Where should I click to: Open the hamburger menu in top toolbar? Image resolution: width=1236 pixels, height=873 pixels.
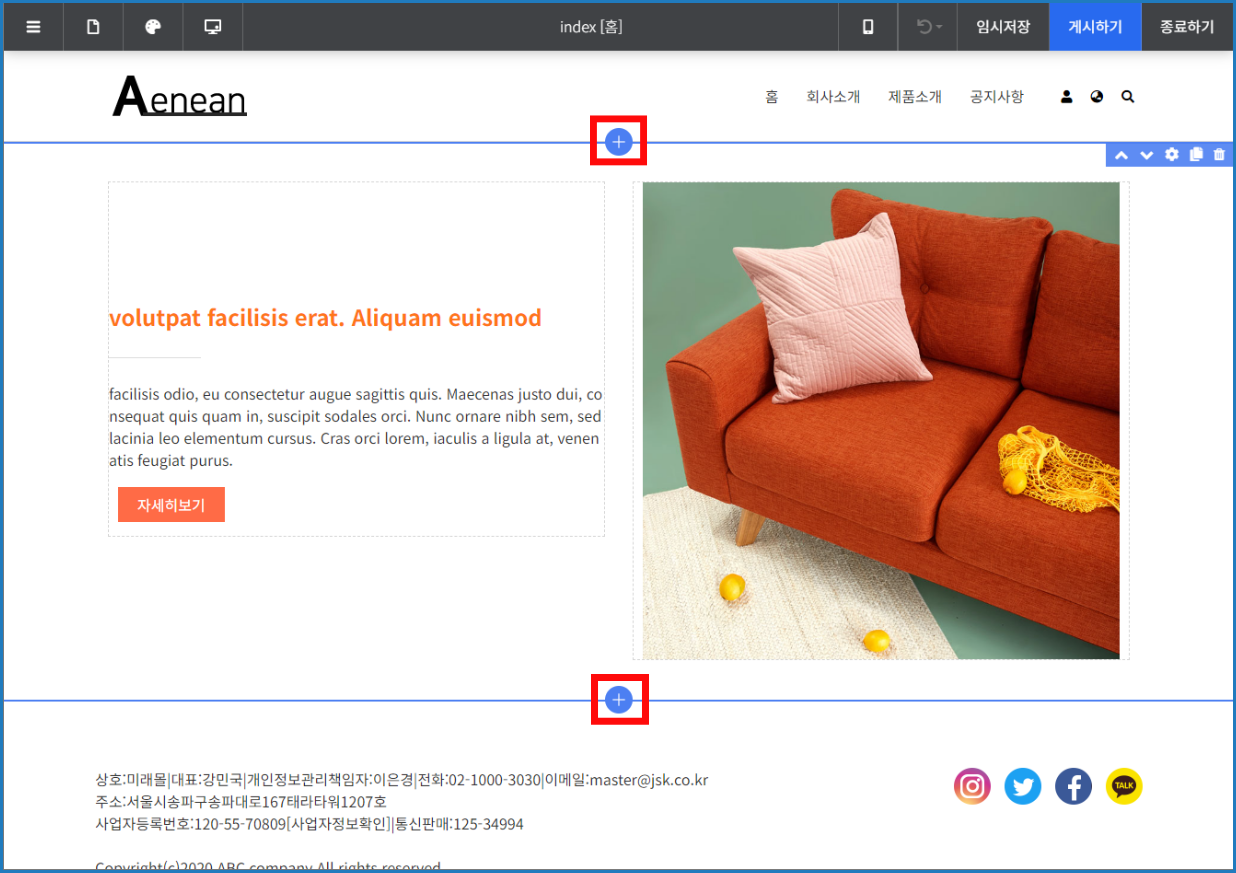coord(33,27)
